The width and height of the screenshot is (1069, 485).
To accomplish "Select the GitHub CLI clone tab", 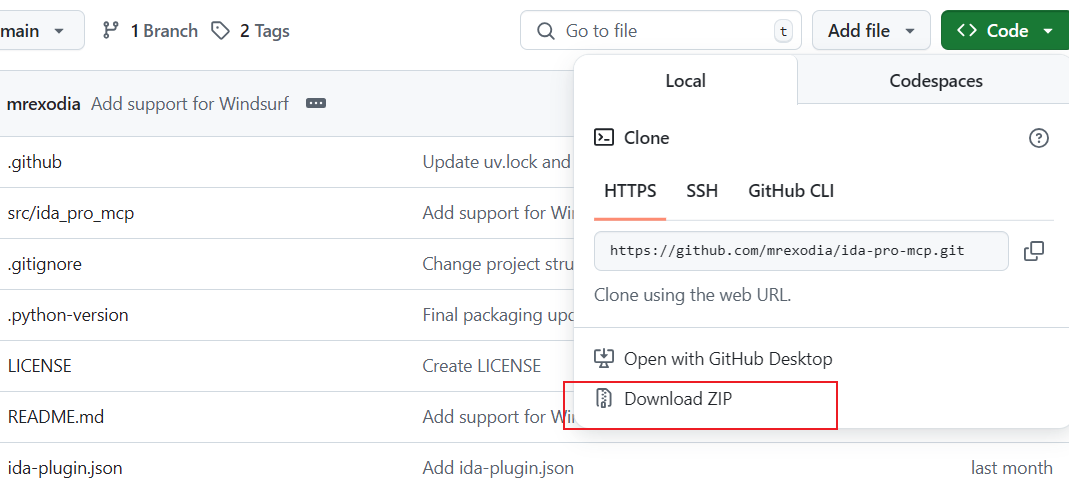I will coord(791,191).
